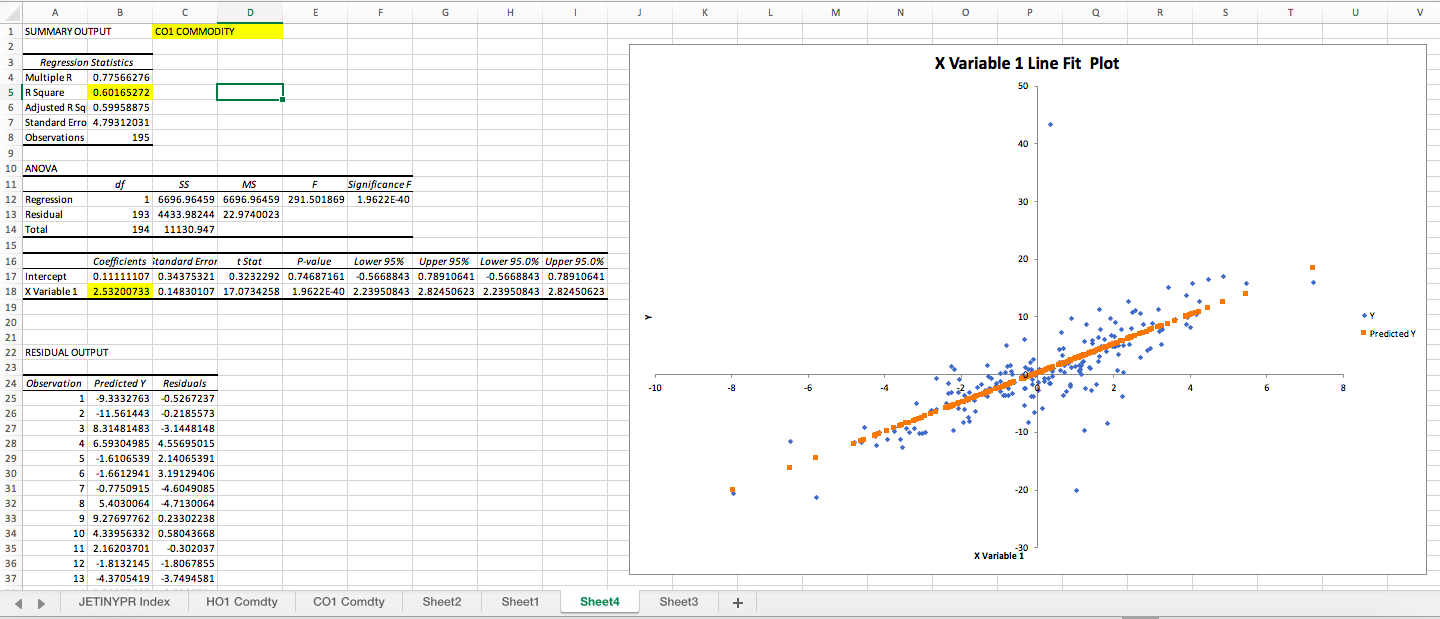Click the left sheet navigation arrow

pos(20,602)
